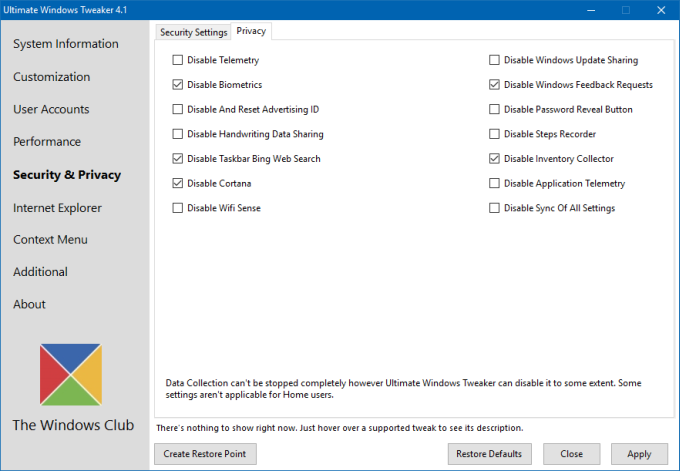
Task: Check Disable Handwriting Data Sharing
Action: point(178,134)
